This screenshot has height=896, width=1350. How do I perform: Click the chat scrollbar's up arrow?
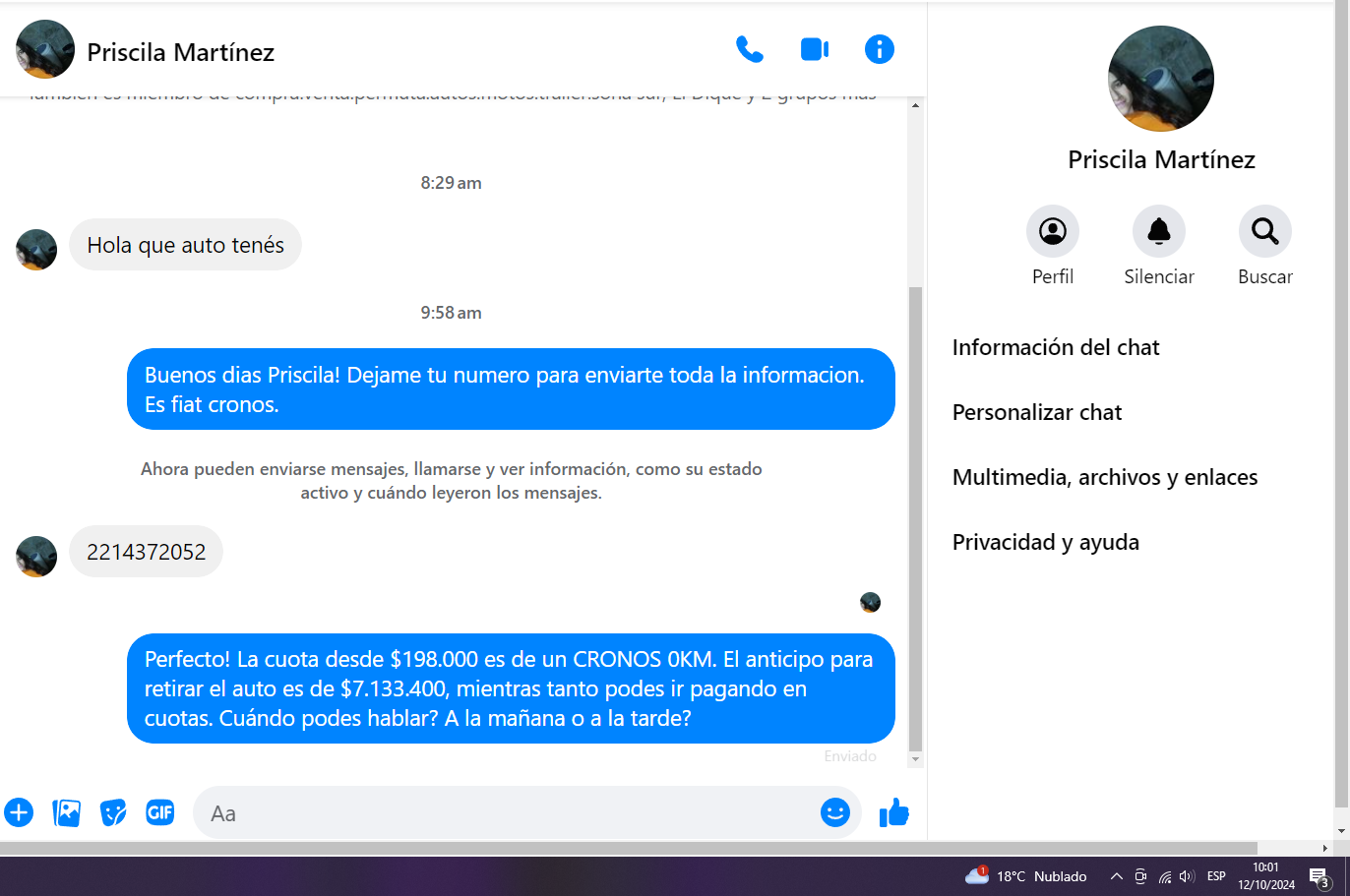(x=915, y=104)
